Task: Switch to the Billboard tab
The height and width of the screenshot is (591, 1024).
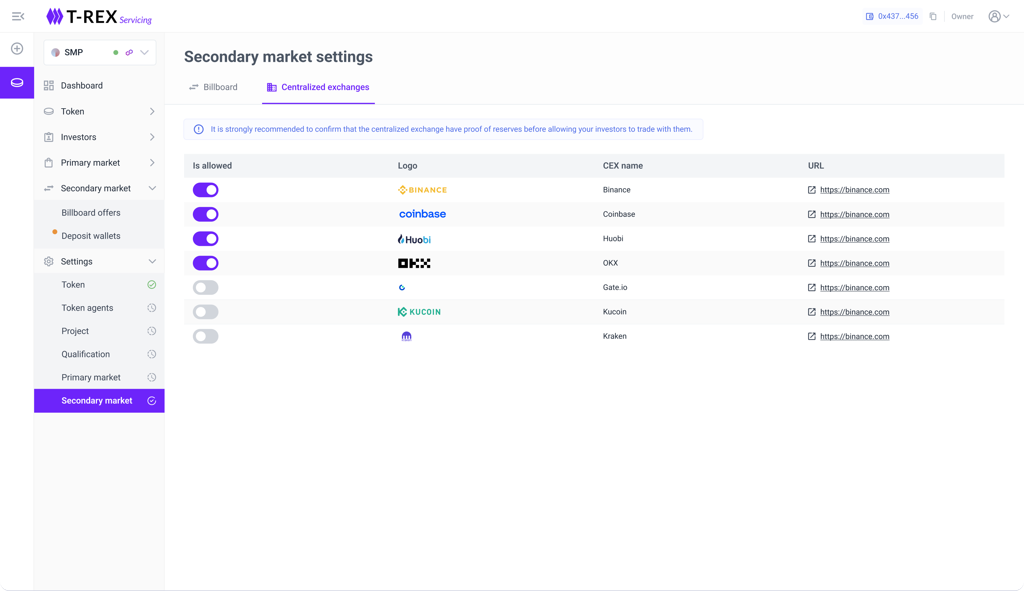Action: pyautogui.click(x=213, y=87)
